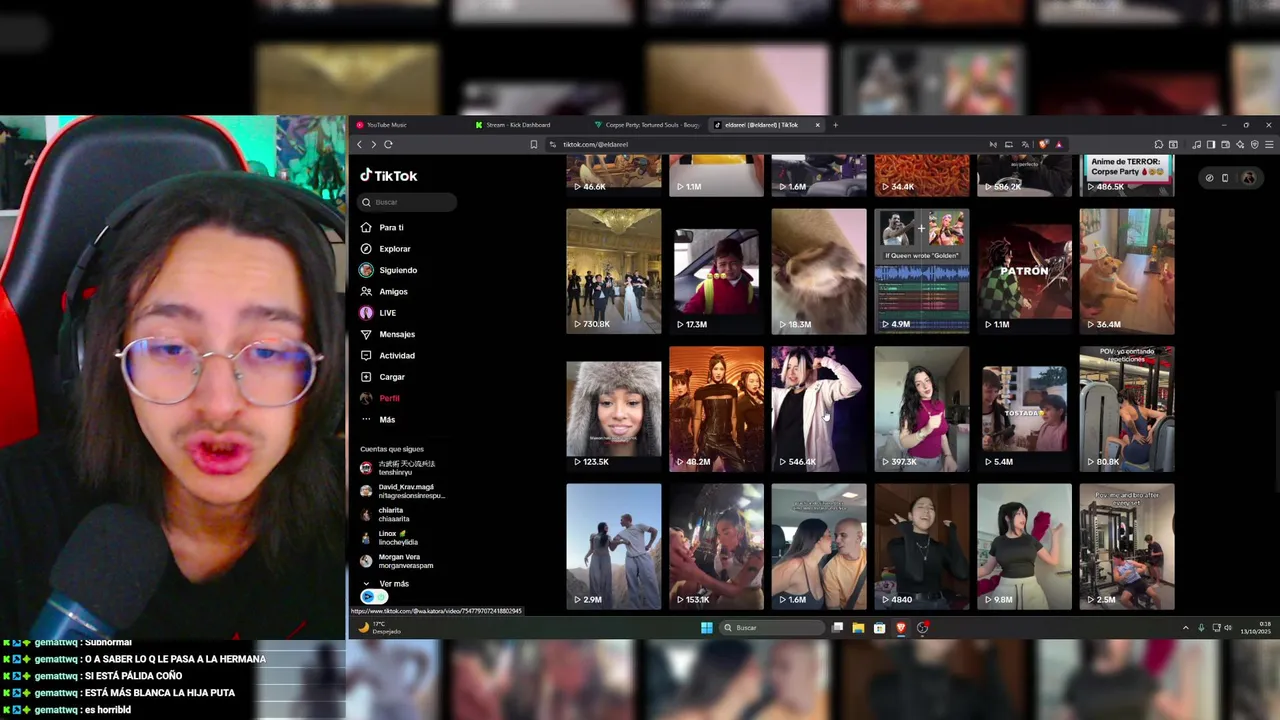Screen dimensions: 1280x720
Task: Open video with 17.3M views
Action: point(716,271)
